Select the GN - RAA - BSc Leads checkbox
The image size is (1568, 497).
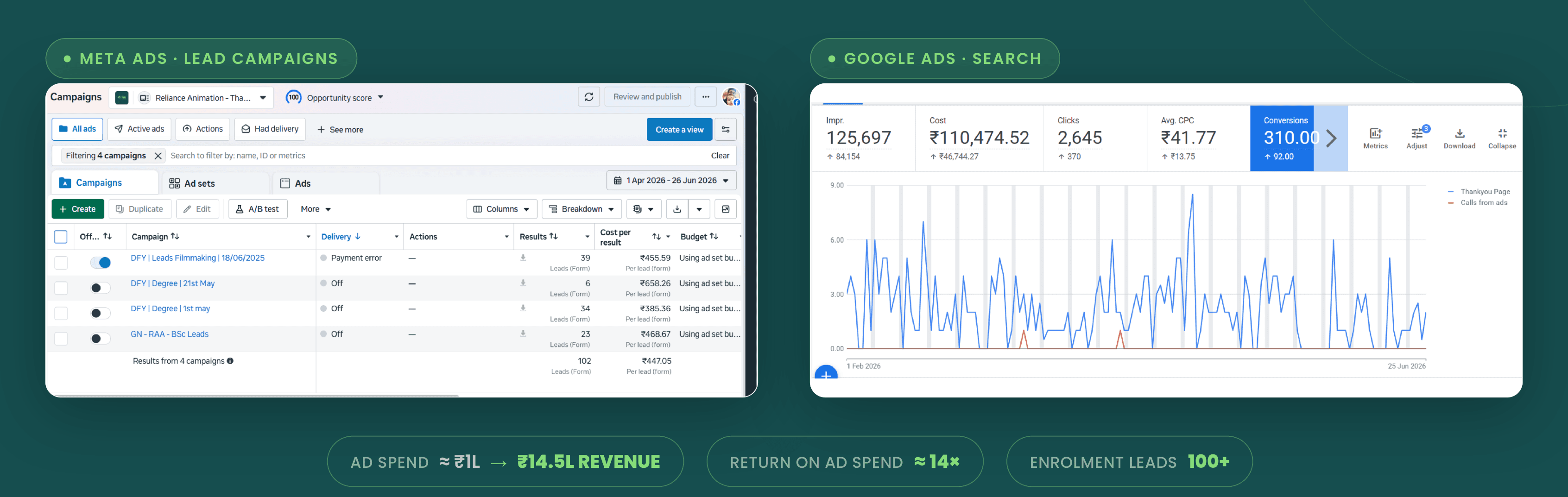[x=61, y=338]
